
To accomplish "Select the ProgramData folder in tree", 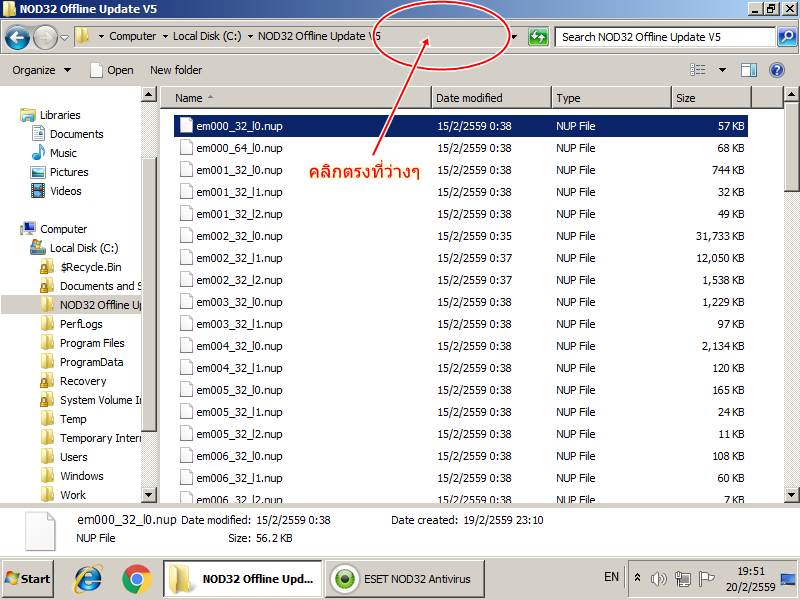I will [91, 362].
